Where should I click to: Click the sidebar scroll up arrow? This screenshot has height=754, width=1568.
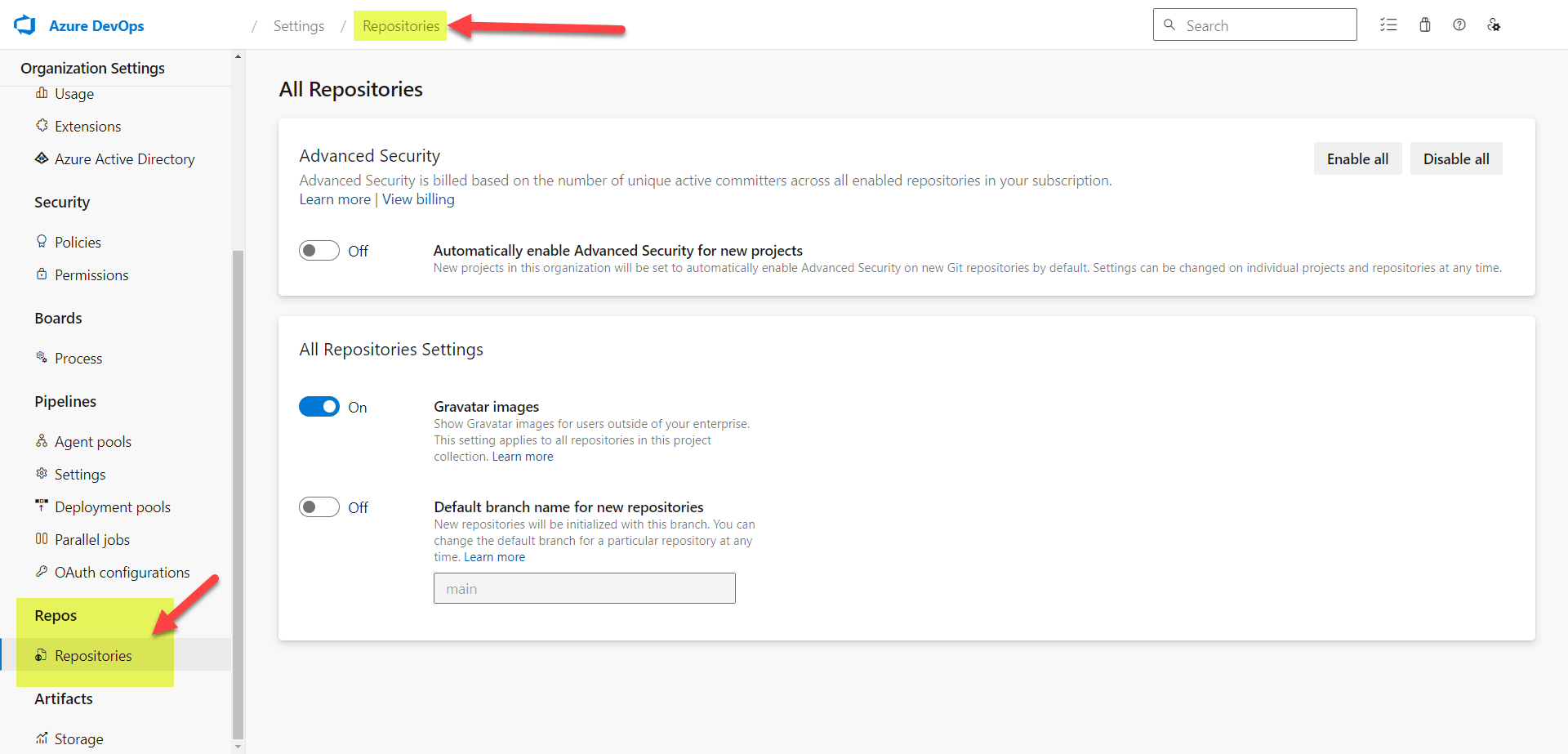tap(238, 56)
